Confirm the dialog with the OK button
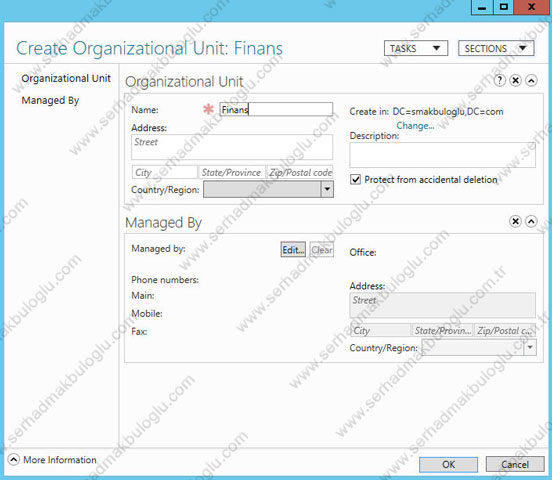 448,465
